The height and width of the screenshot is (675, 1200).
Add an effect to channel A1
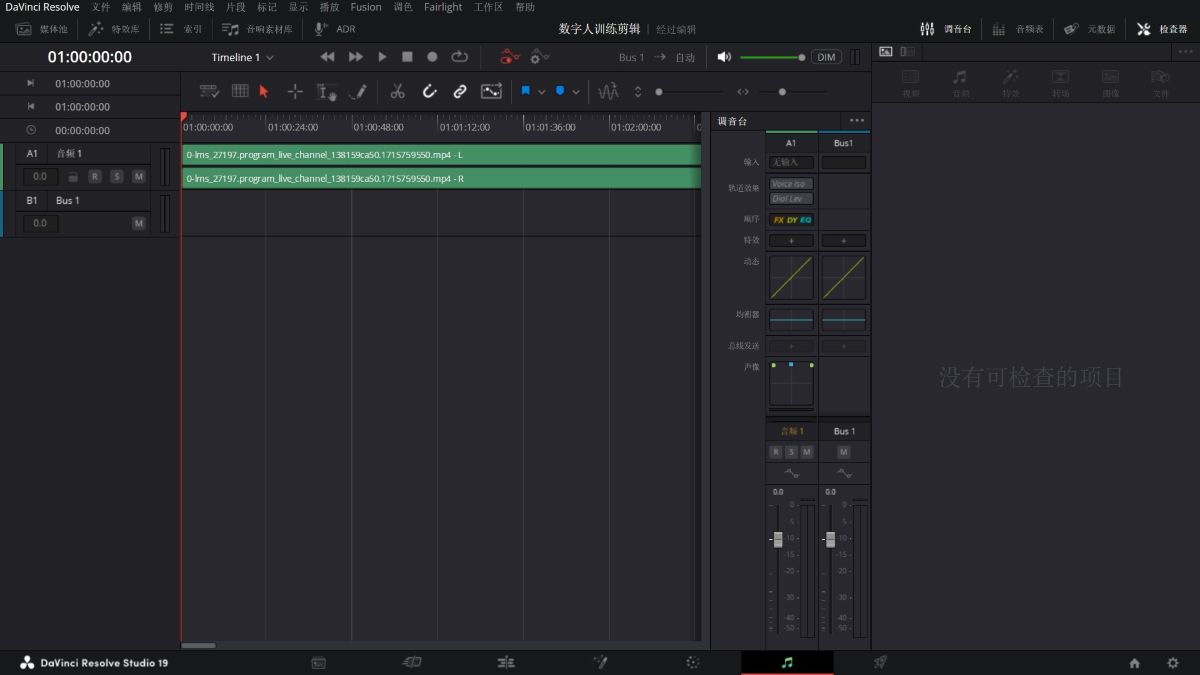791,241
